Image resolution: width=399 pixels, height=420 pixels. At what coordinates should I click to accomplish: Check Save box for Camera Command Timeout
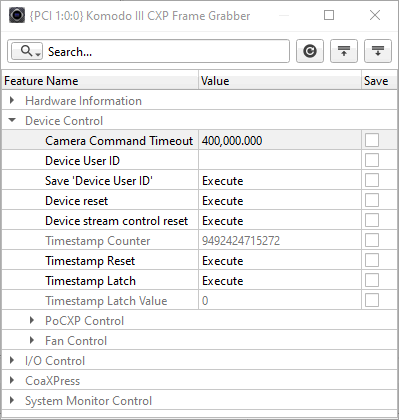click(372, 140)
